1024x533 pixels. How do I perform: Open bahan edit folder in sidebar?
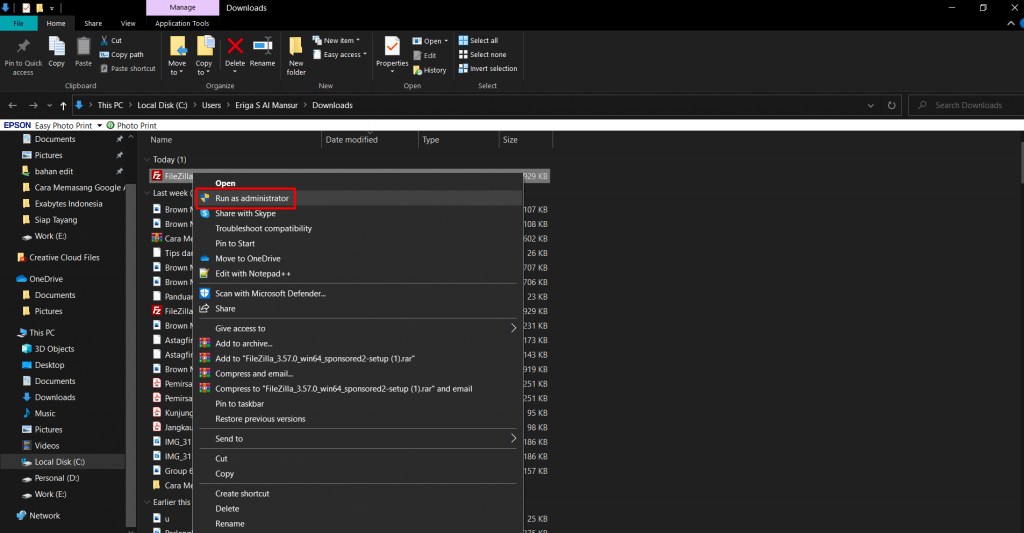pyautogui.click(x=54, y=171)
